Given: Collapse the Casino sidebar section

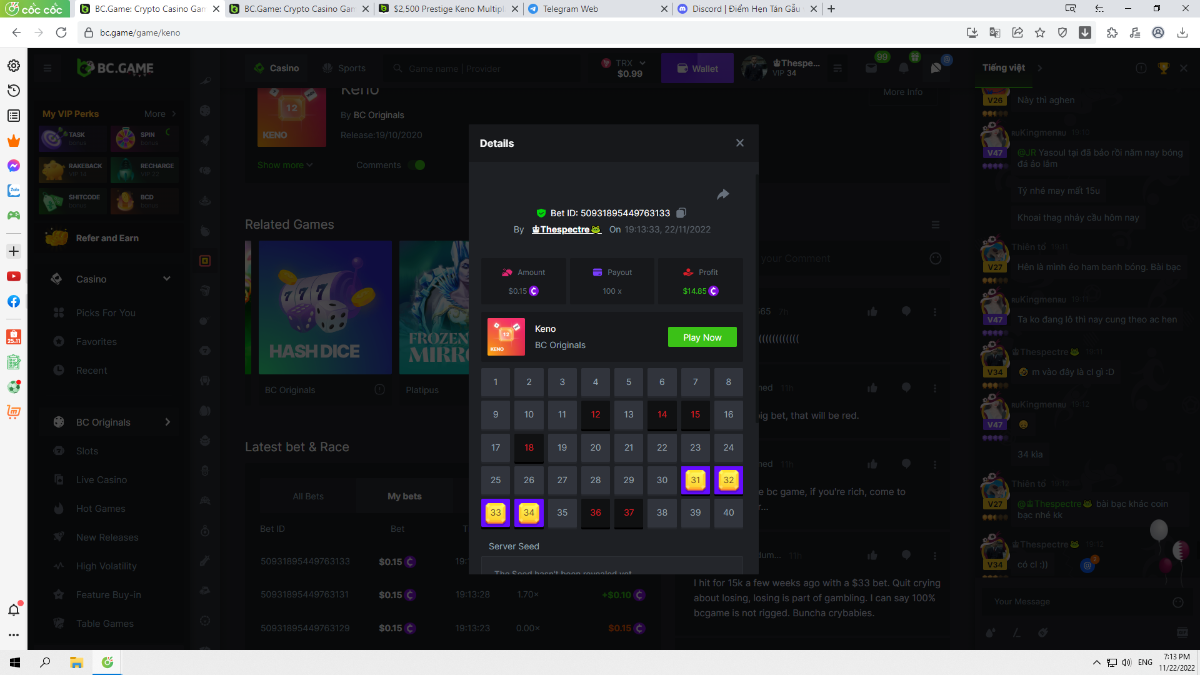Looking at the screenshot, I should (x=167, y=279).
